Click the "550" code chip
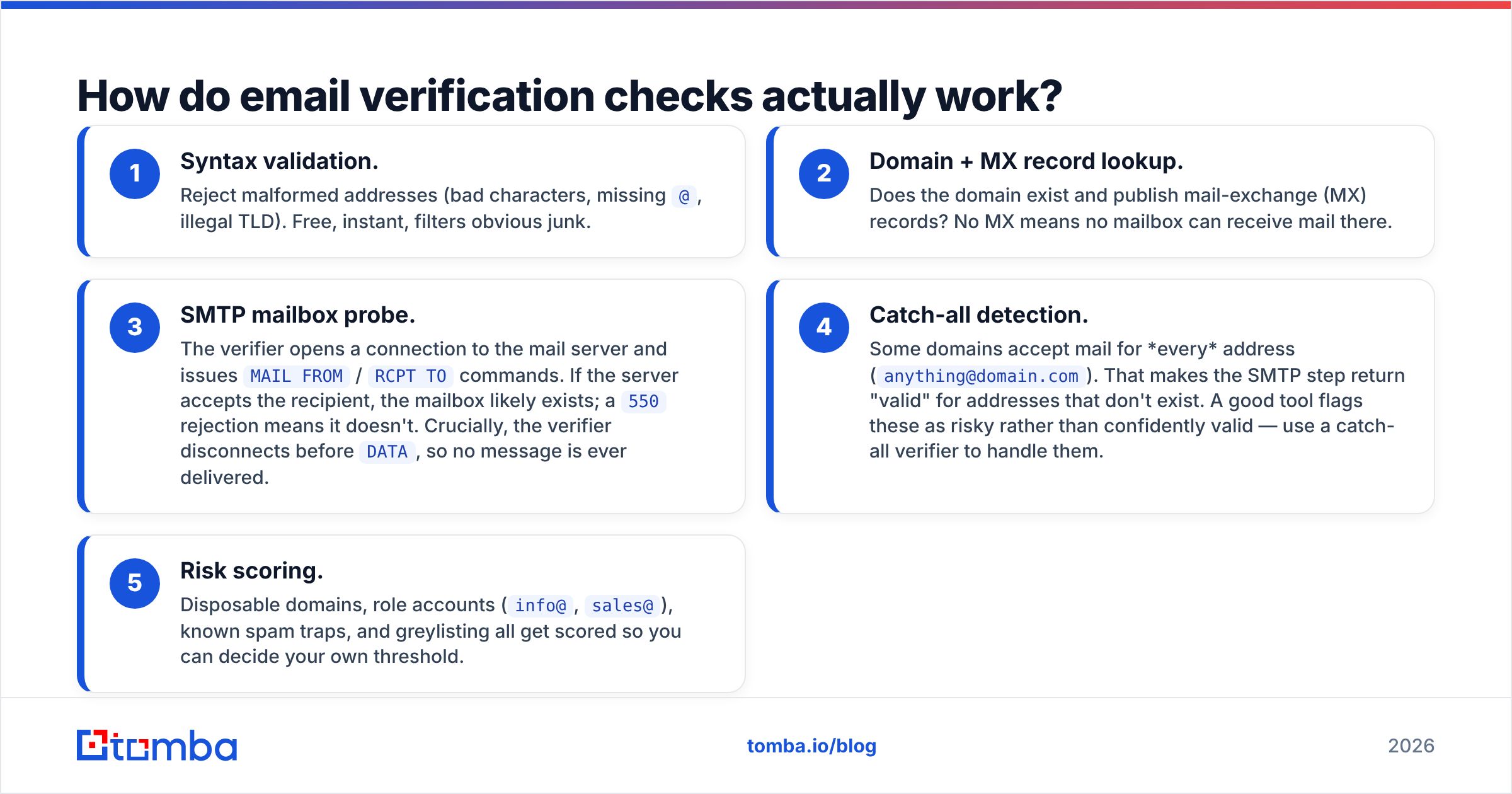 pos(643,401)
